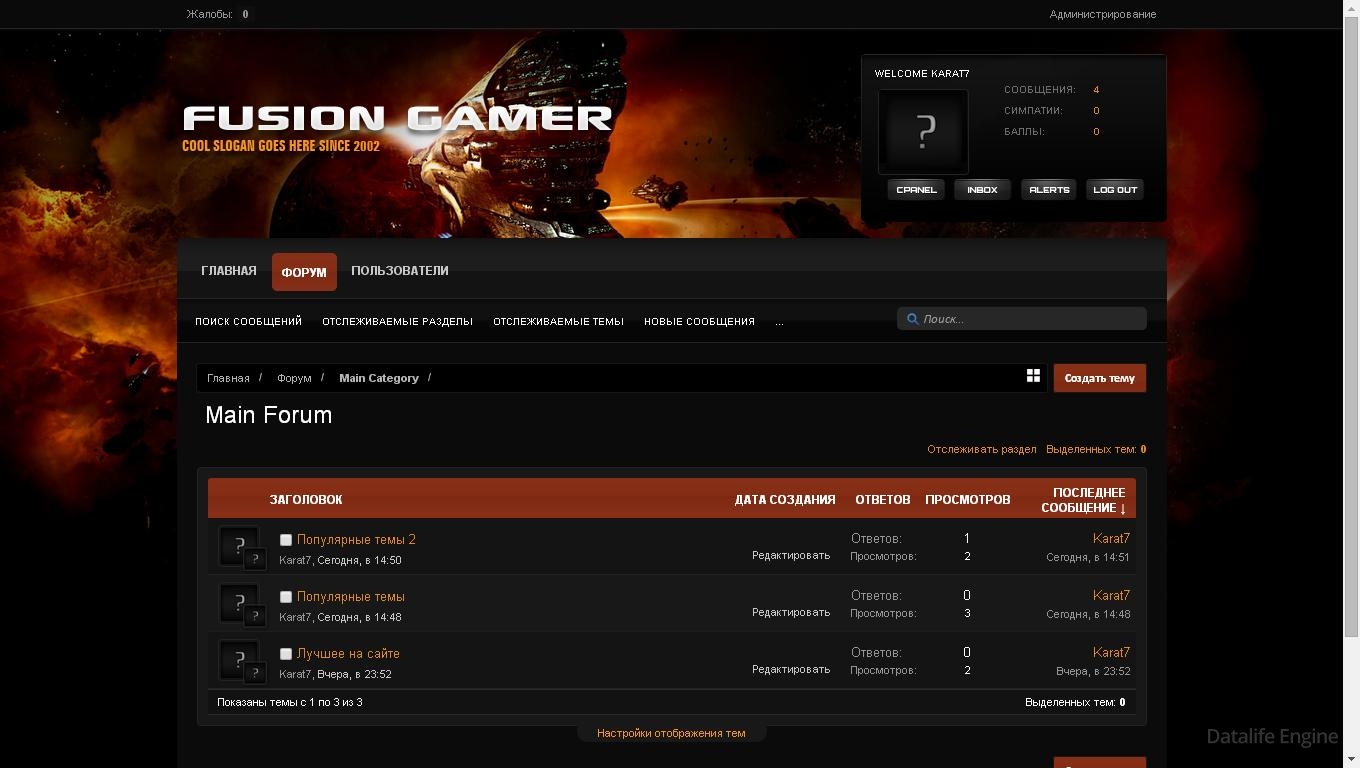This screenshot has height=768, width=1360.
Task: Click Отслеживать раздел link
Action: coord(982,450)
